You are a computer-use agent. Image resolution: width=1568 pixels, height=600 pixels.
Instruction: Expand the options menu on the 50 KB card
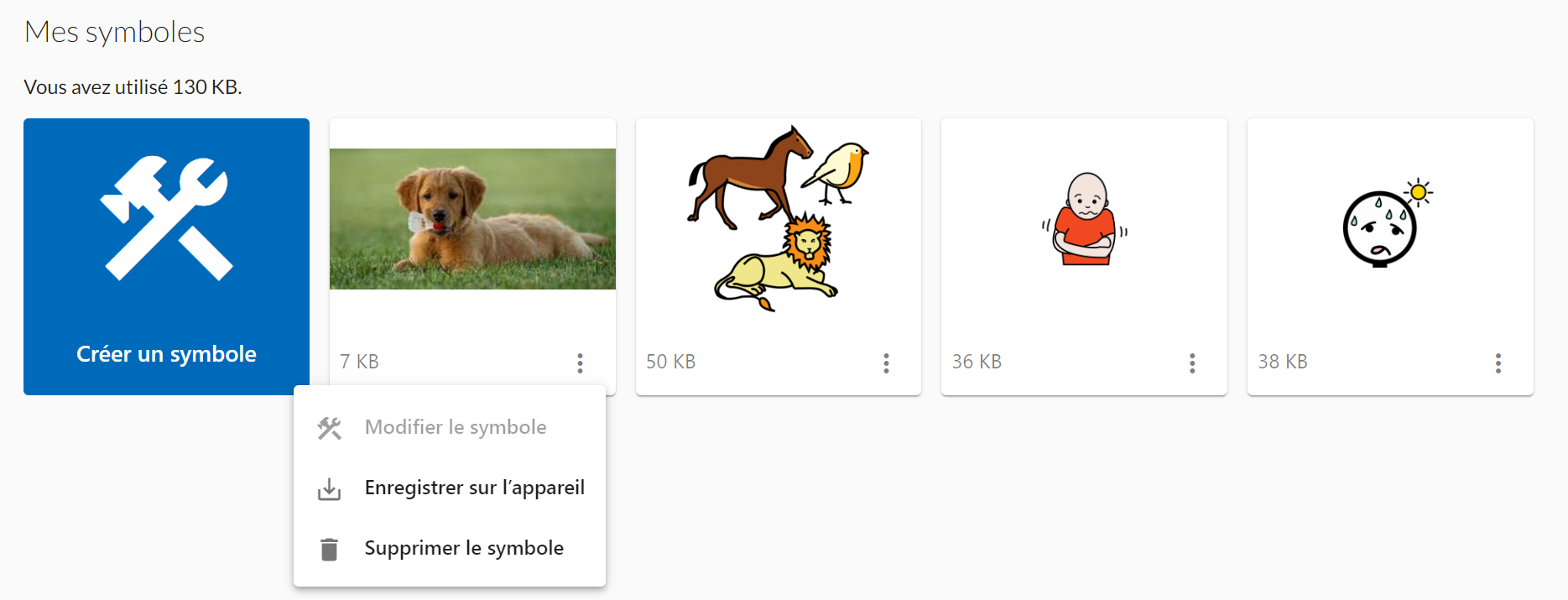pos(886,363)
